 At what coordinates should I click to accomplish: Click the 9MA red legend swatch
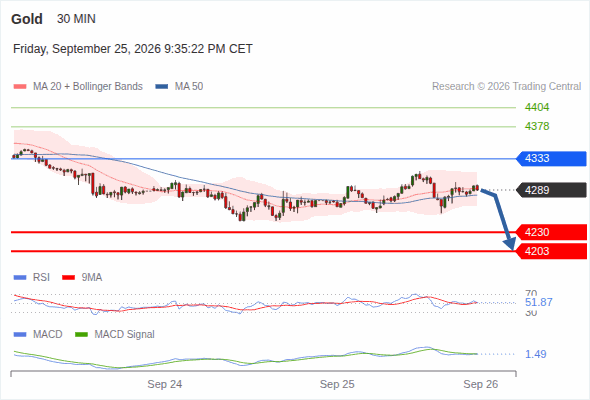coord(68,278)
